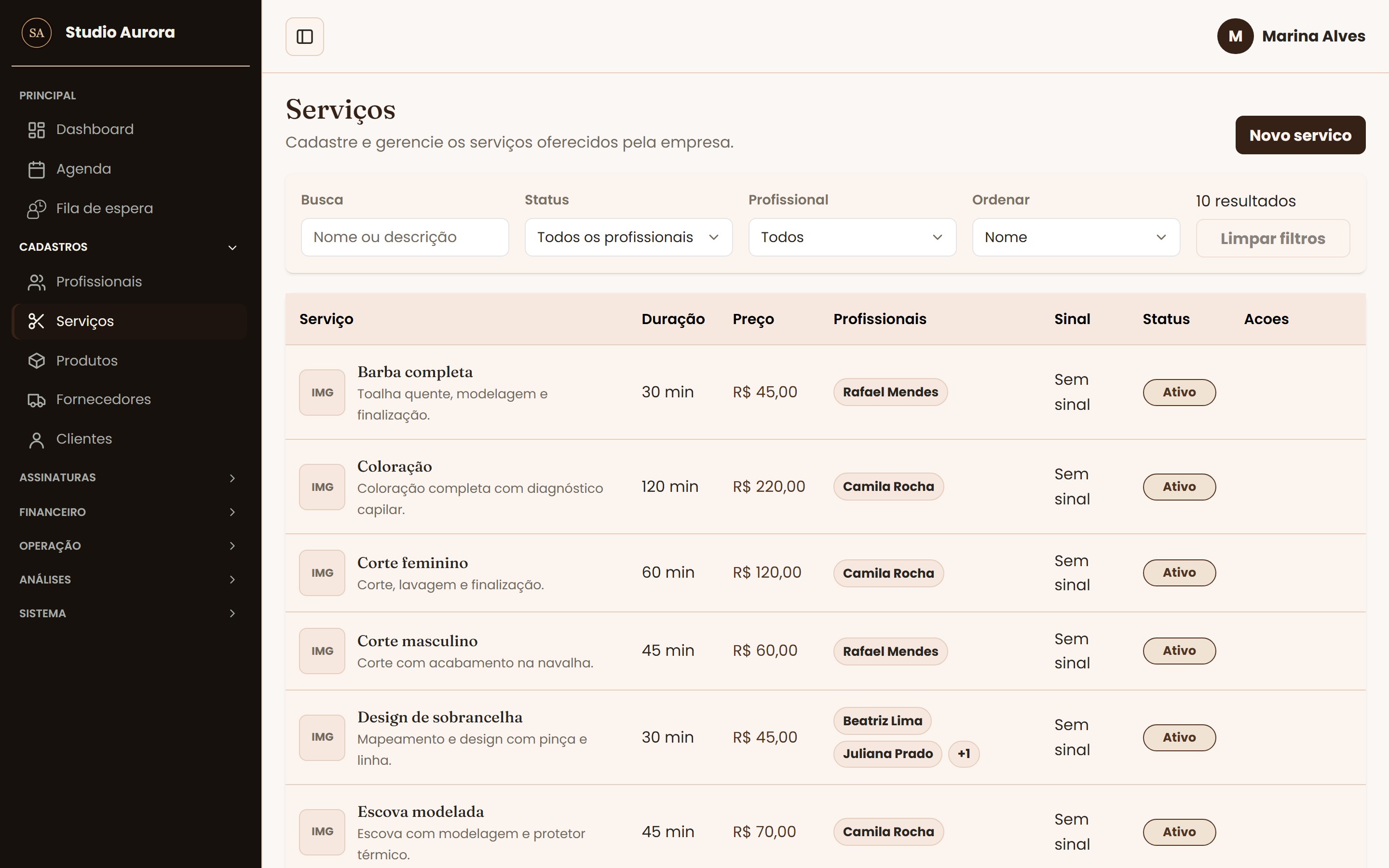
Task: Click the Duração column header
Action: click(x=673, y=319)
